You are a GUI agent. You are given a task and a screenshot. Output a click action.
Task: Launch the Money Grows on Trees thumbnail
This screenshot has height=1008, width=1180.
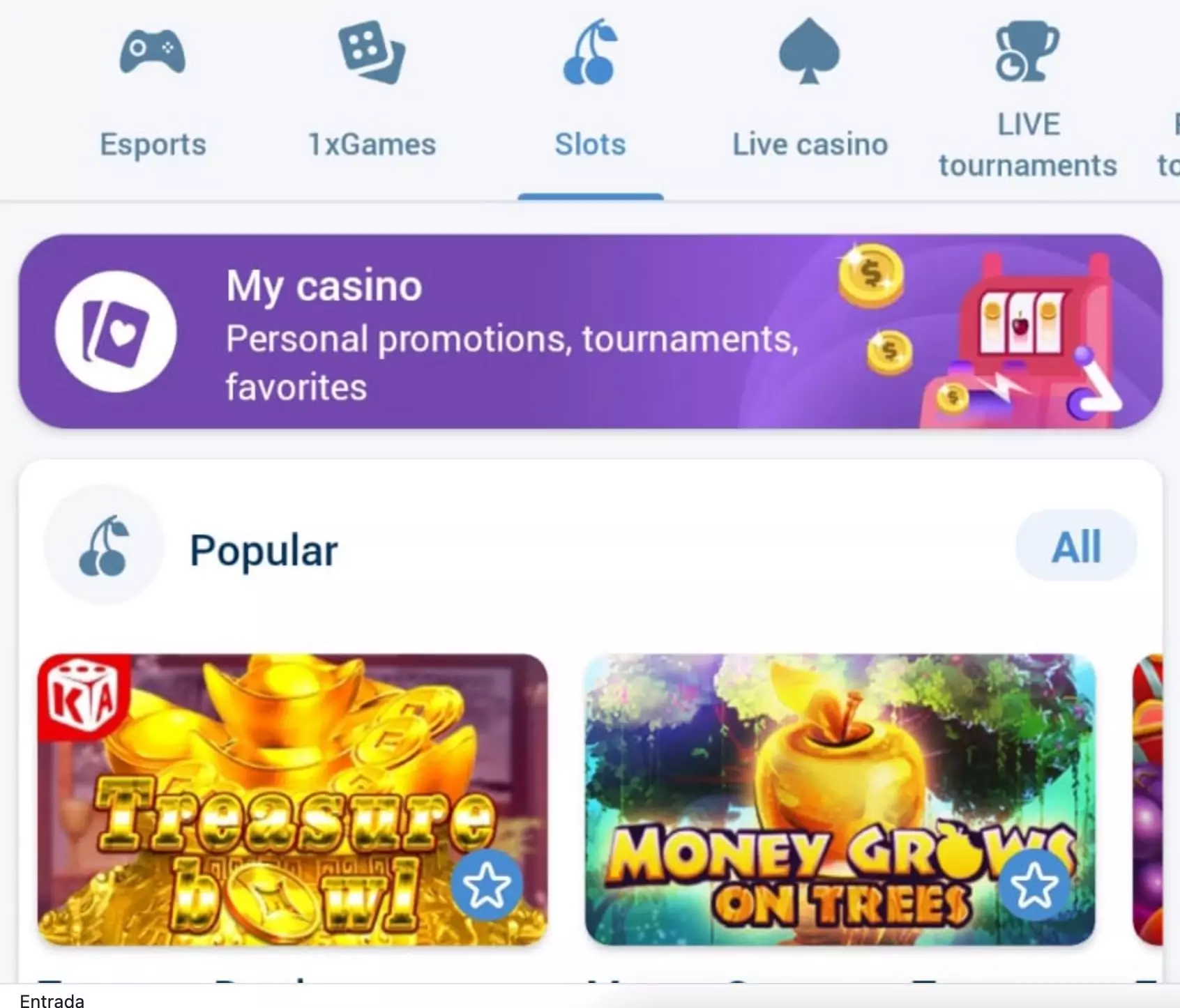click(840, 800)
